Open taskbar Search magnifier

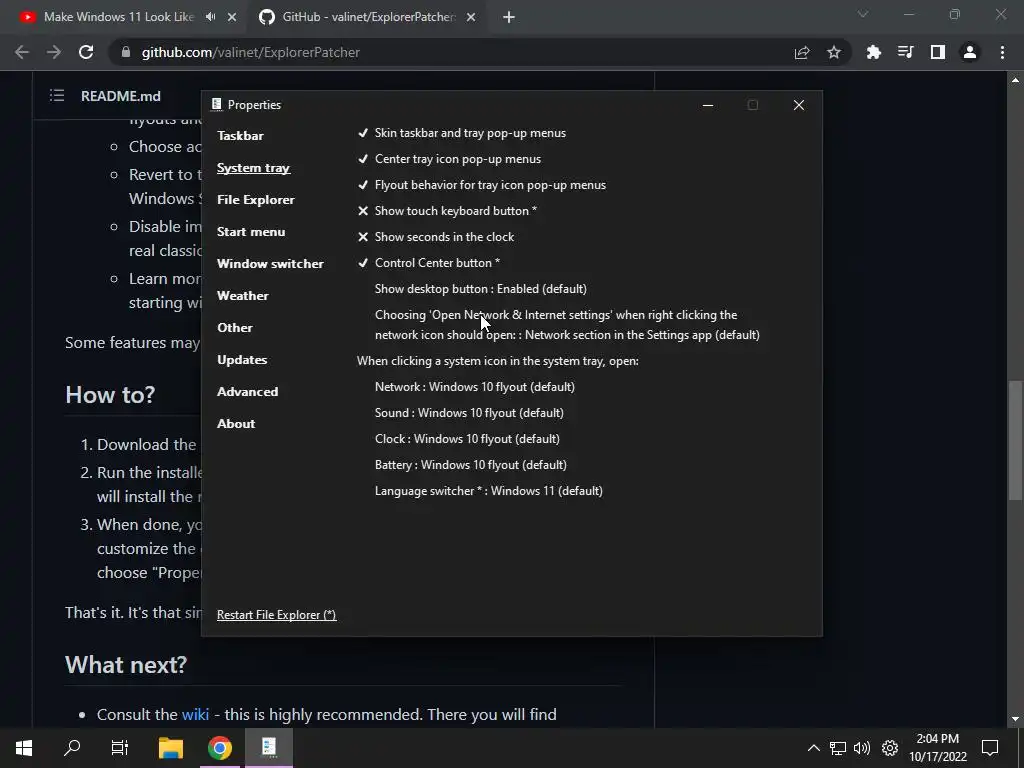pos(72,748)
